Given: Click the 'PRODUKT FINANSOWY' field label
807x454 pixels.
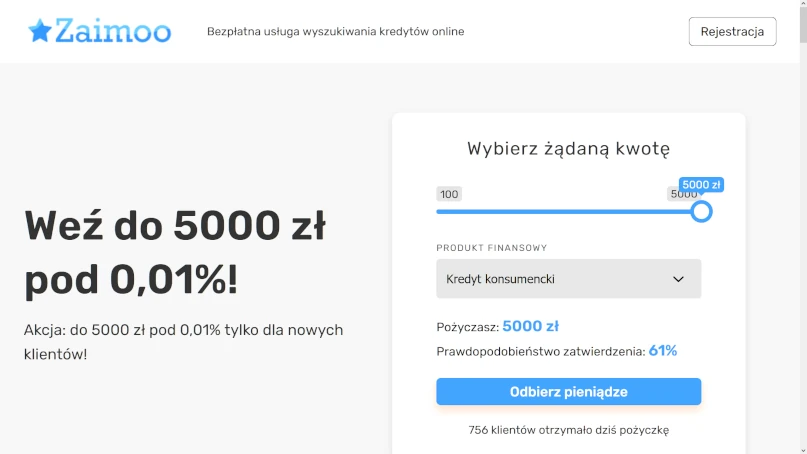Looking at the screenshot, I should pyautogui.click(x=491, y=248).
